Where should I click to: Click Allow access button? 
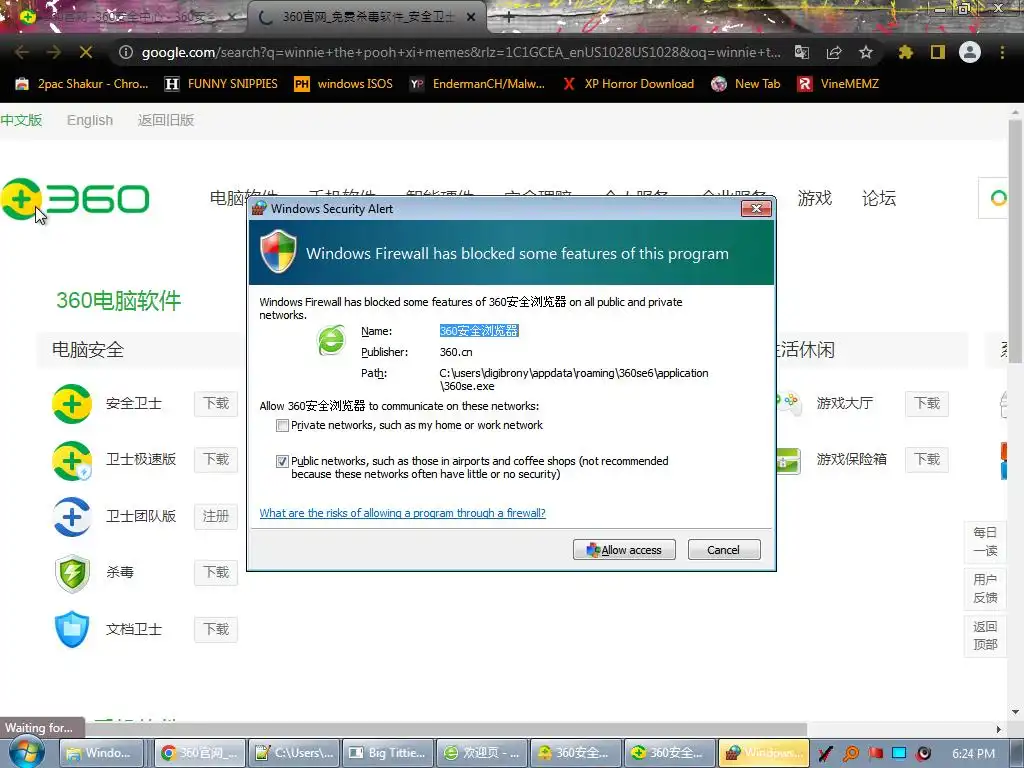click(624, 550)
